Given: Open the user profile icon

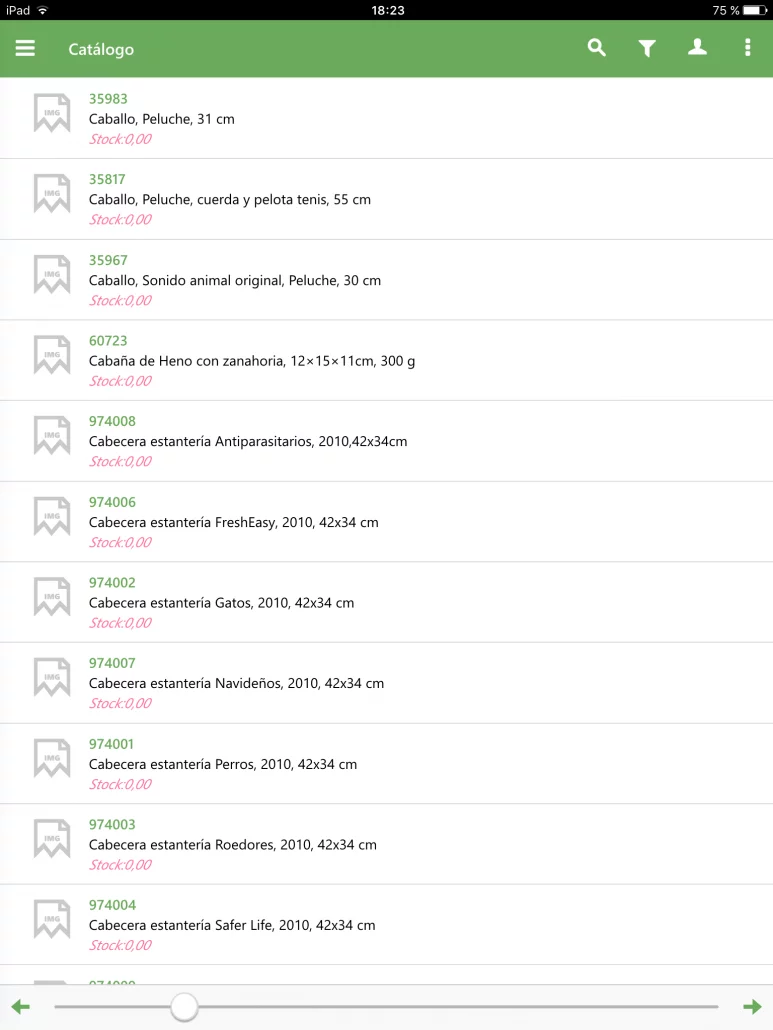Looking at the screenshot, I should 697,47.
